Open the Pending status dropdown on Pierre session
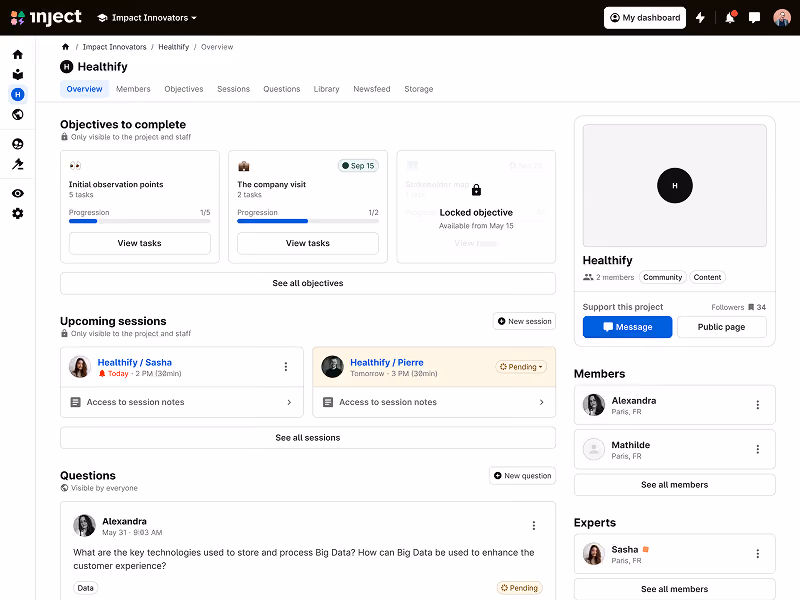The height and width of the screenshot is (600, 800). point(521,367)
